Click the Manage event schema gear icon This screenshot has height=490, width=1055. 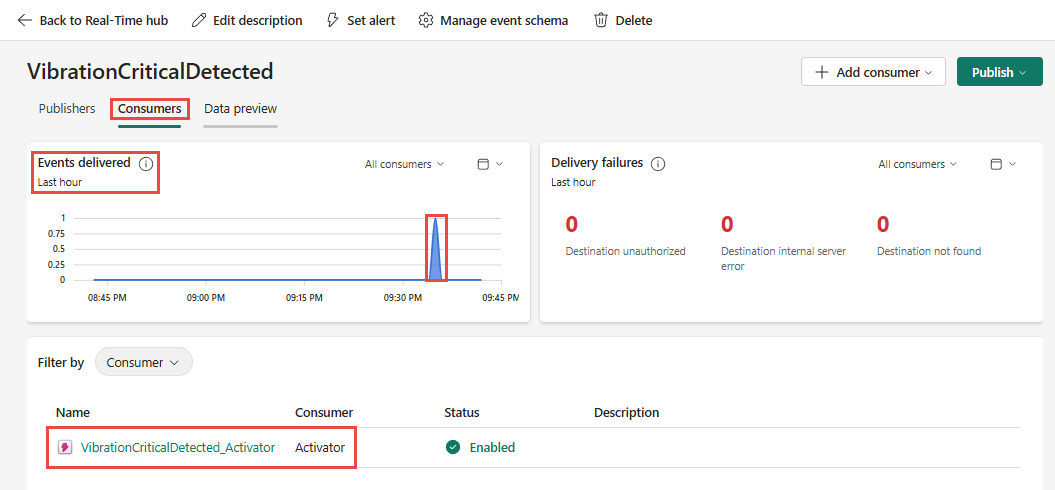(426, 20)
